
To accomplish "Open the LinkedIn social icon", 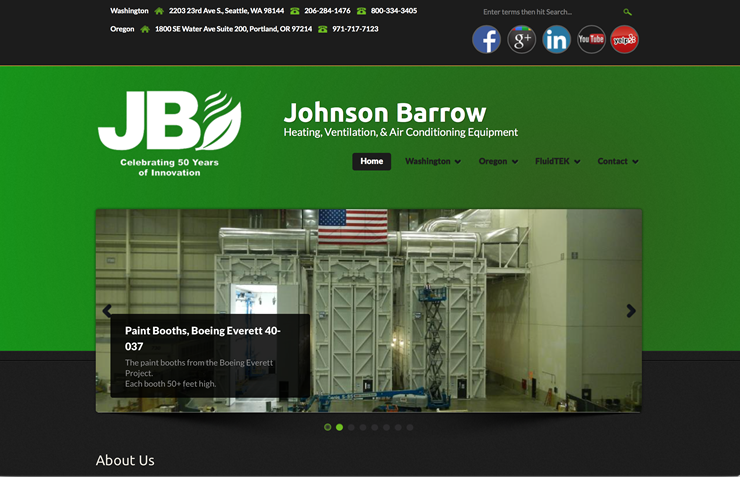I will [x=556, y=40].
